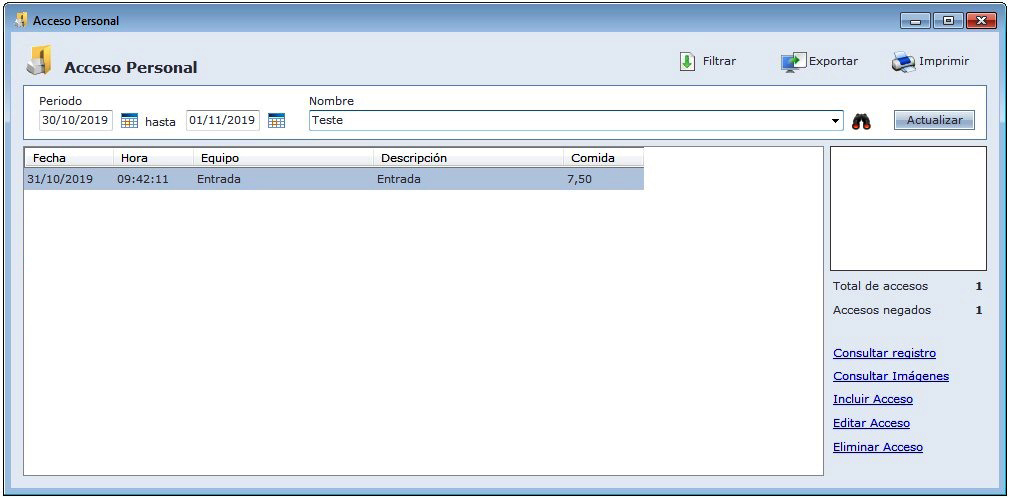Click the binoculars search icon

click(861, 121)
